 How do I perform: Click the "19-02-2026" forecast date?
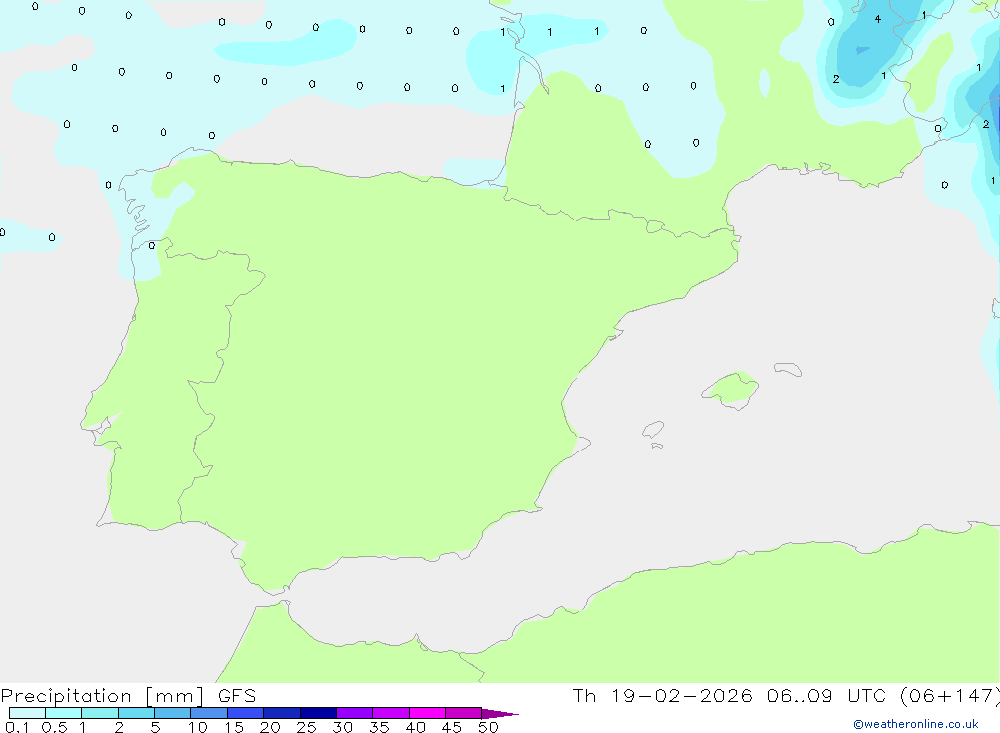coord(681,695)
